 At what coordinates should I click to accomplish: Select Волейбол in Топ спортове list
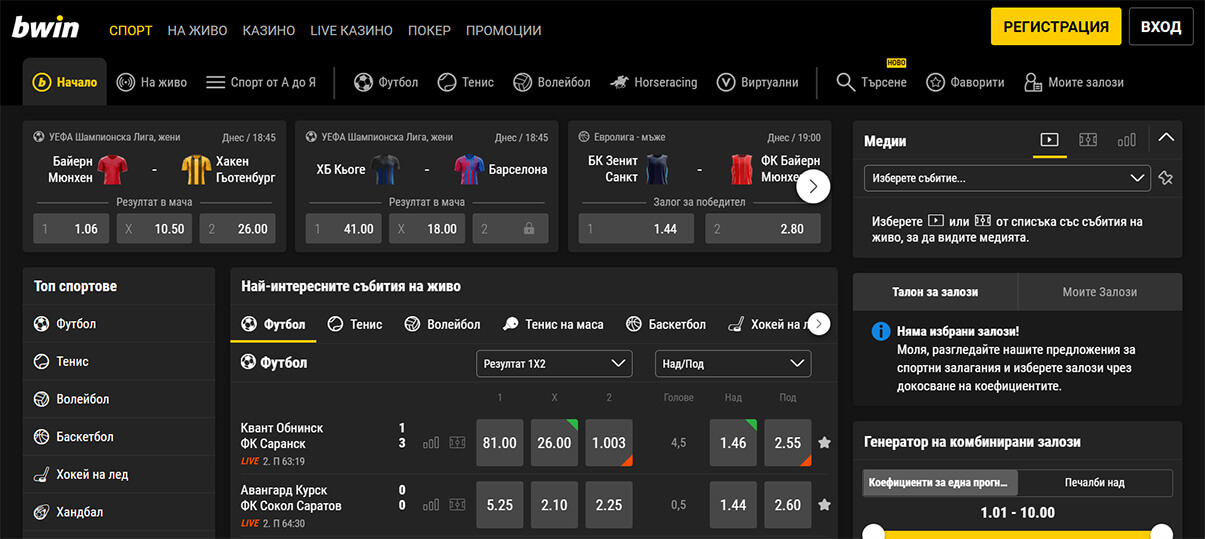tap(119, 399)
